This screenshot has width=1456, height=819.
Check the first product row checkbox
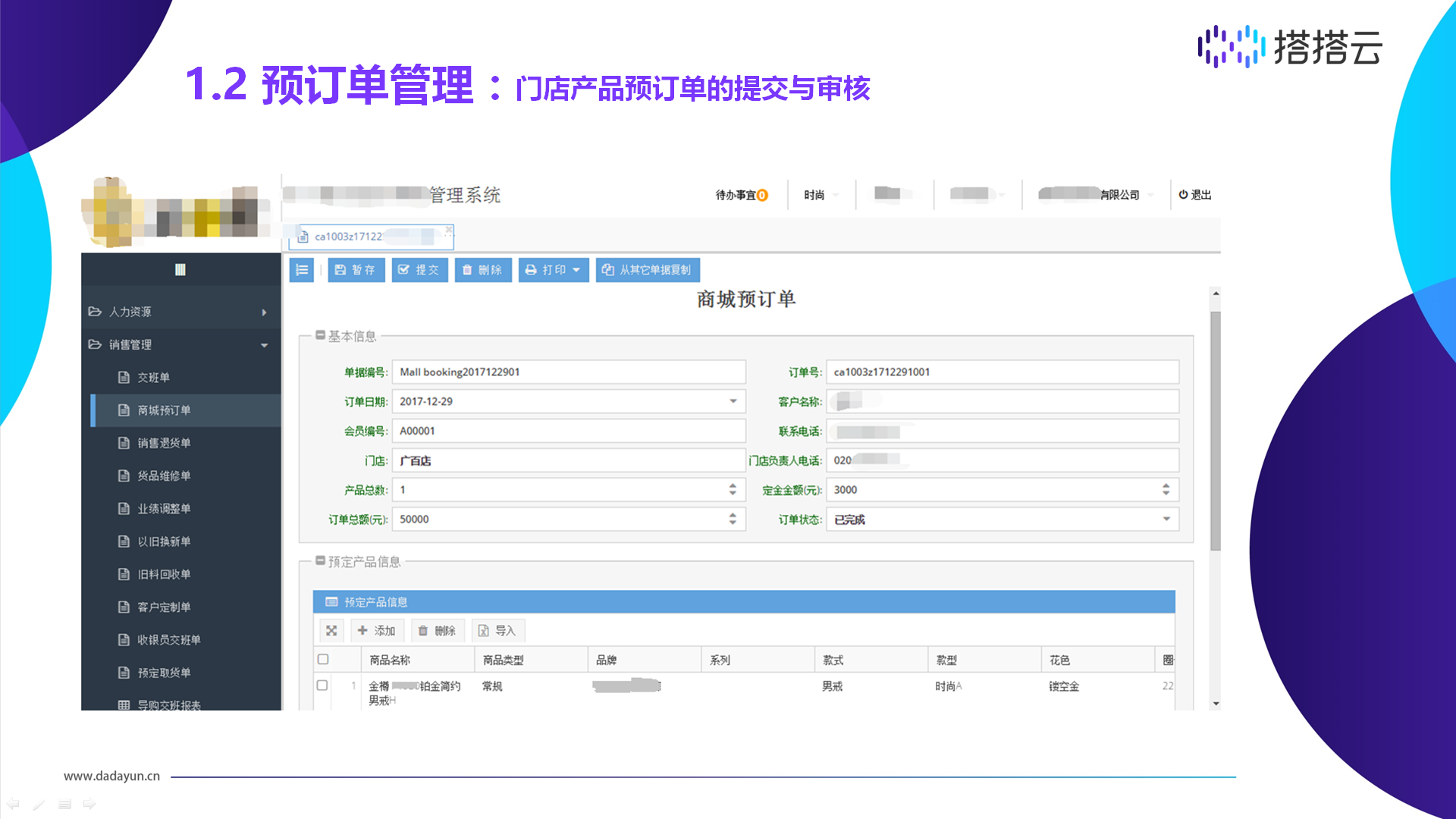322,686
